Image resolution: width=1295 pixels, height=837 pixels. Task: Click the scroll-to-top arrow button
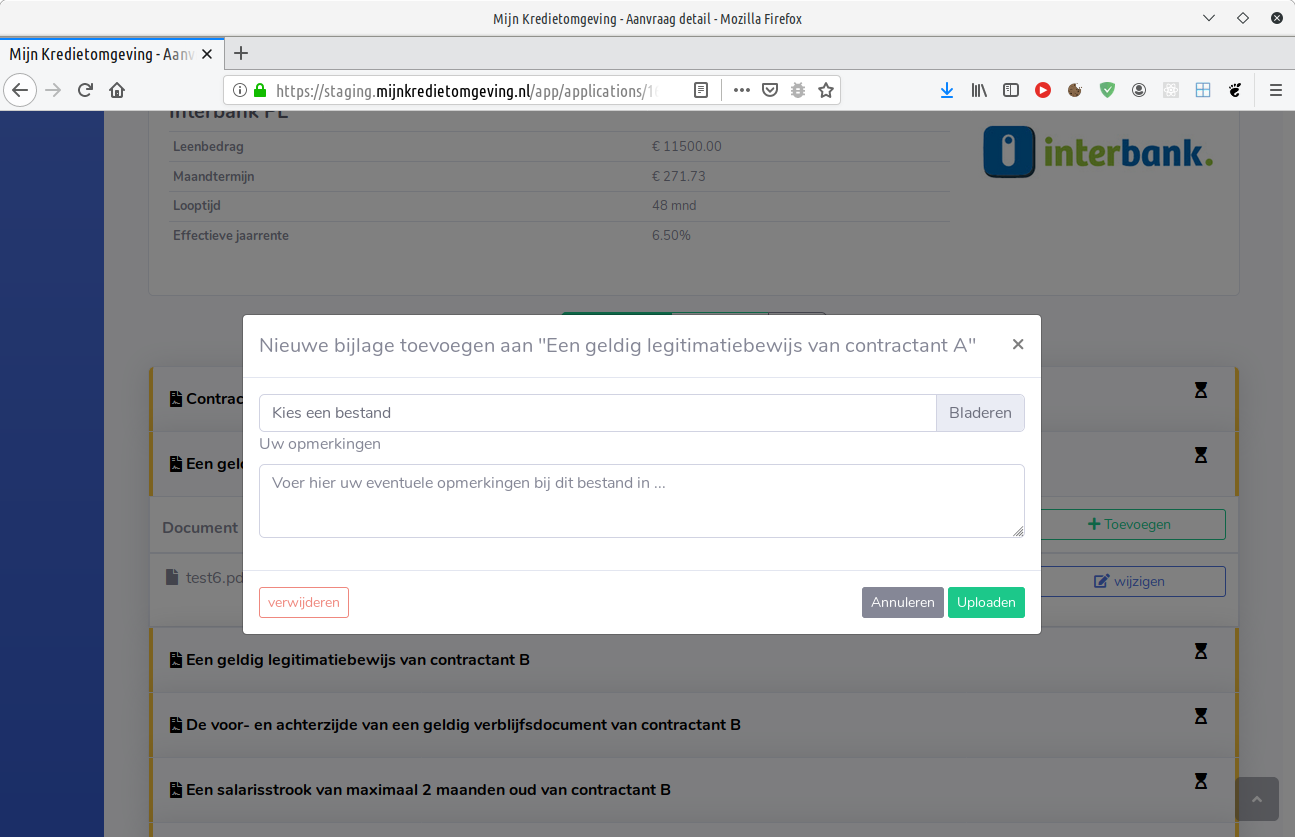(1256, 799)
